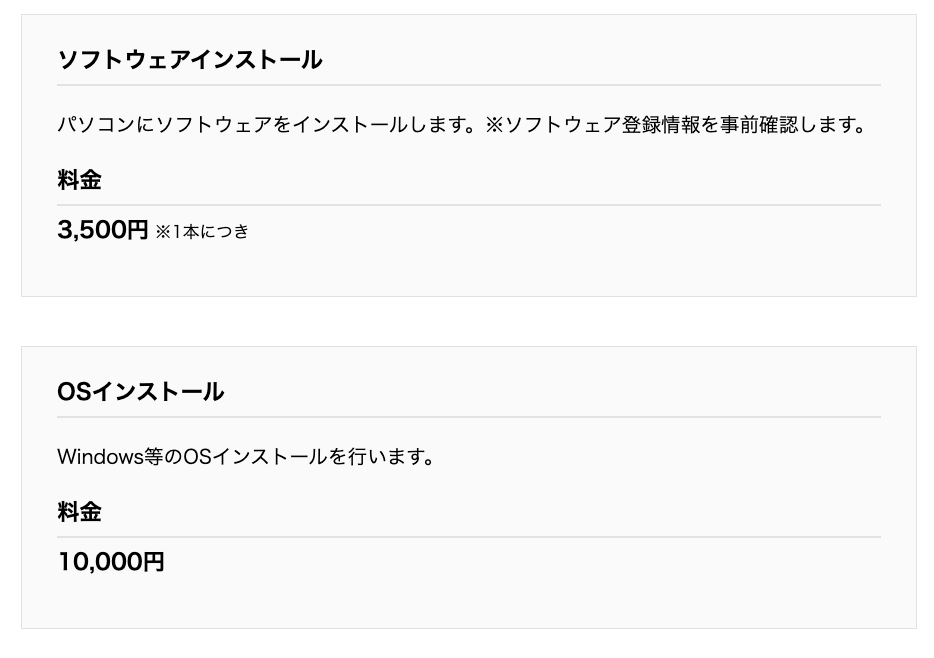This screenshot has width=934, height=658.
Task: Click divider line above 10,000円 price
Action: pos(469,537)
